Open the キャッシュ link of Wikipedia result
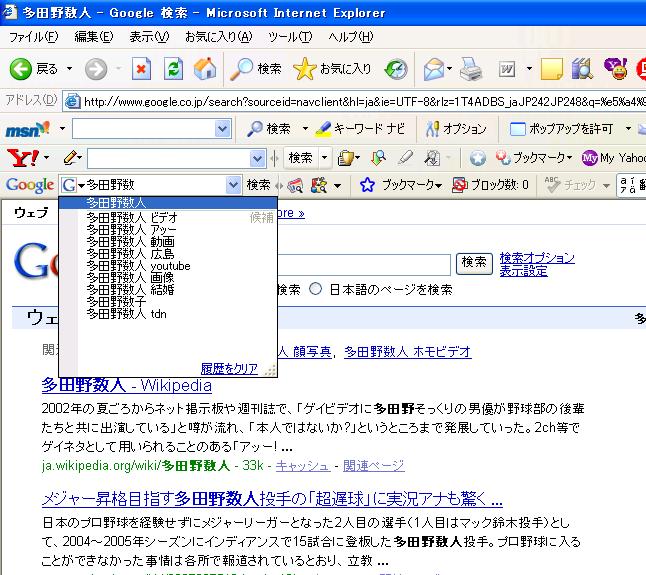This screenshot has height=575, width=646. coord(303,466)
